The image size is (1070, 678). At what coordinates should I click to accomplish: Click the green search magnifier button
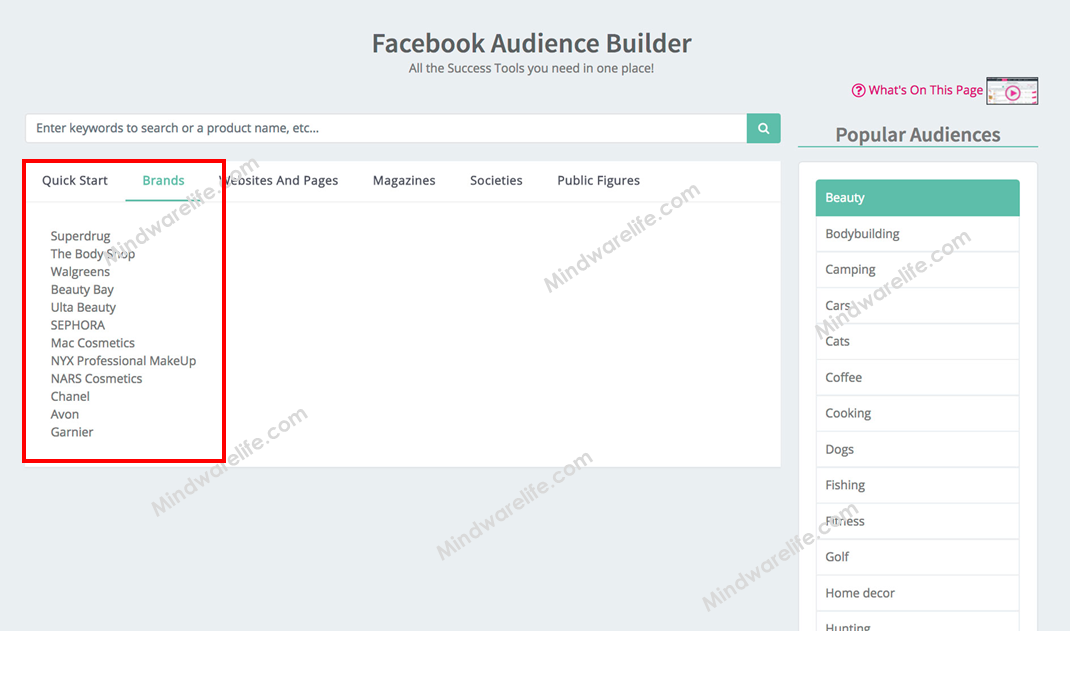pyautogui.click(x=763, y=128)
